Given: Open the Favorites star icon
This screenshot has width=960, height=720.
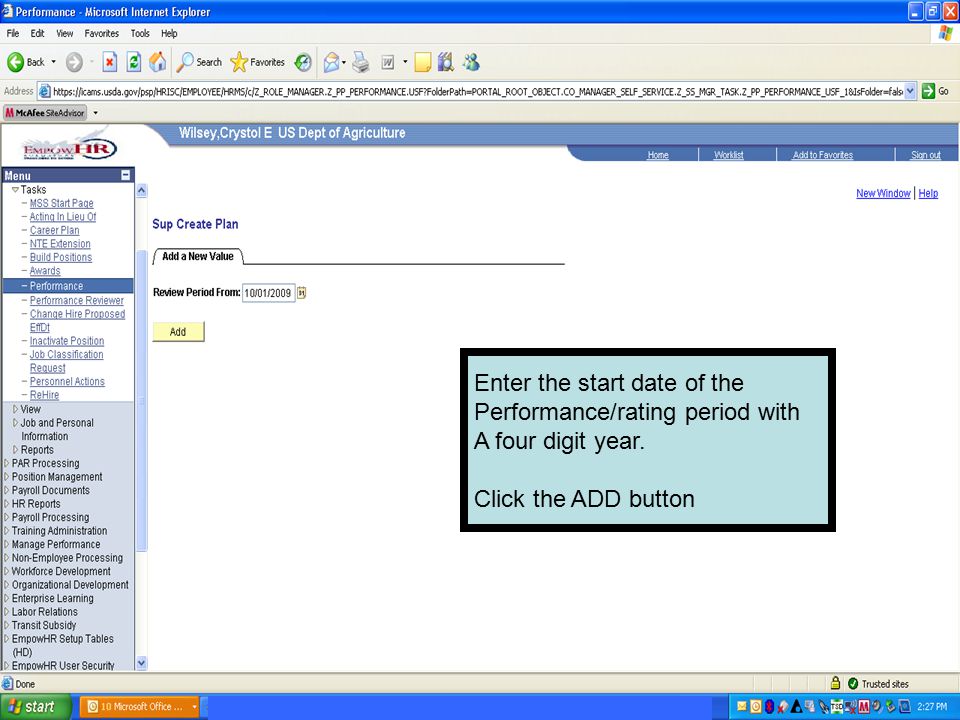Looking at the screenshot, I should pos(239,62).
